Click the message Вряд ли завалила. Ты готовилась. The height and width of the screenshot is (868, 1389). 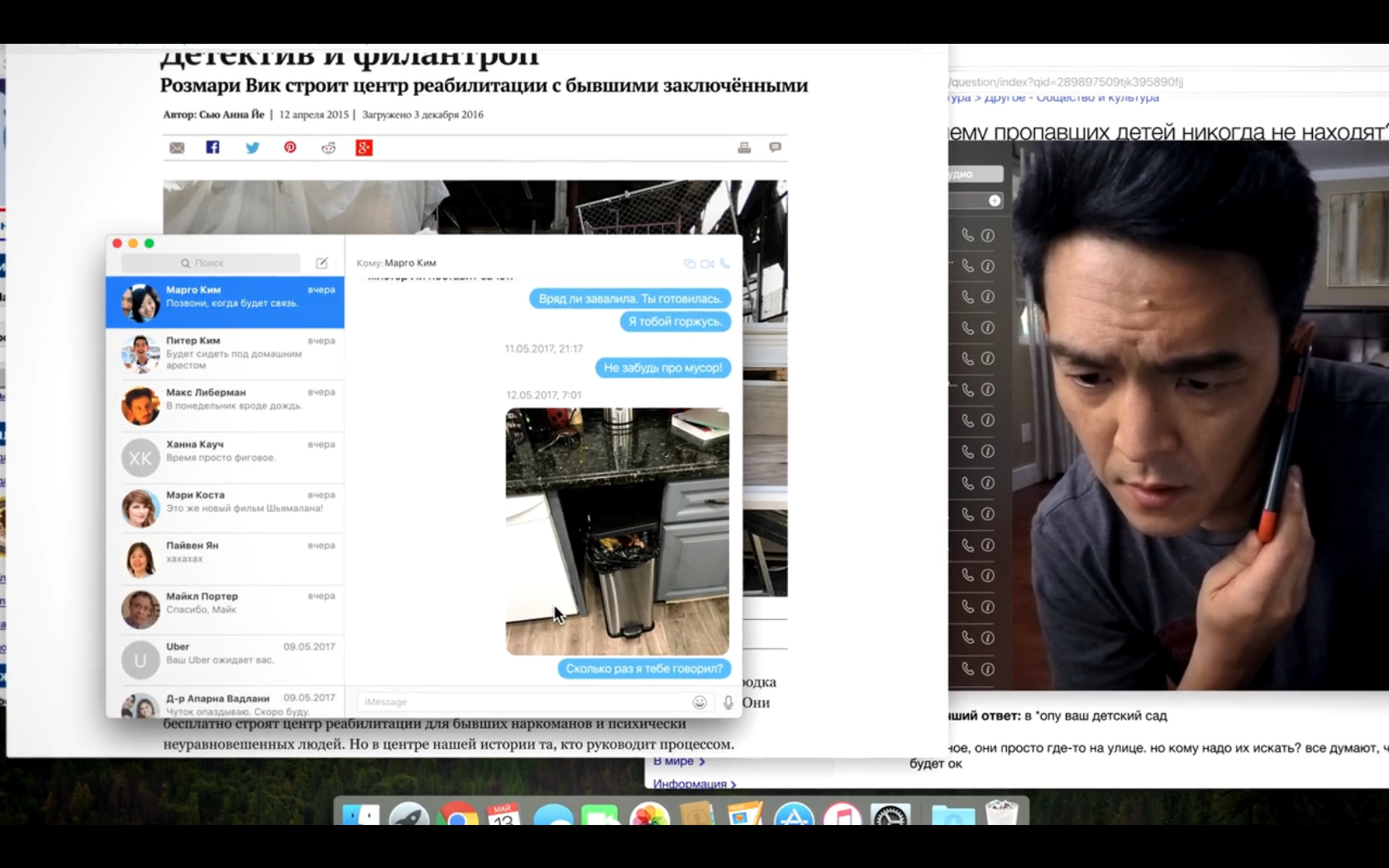tap(630, 298)
